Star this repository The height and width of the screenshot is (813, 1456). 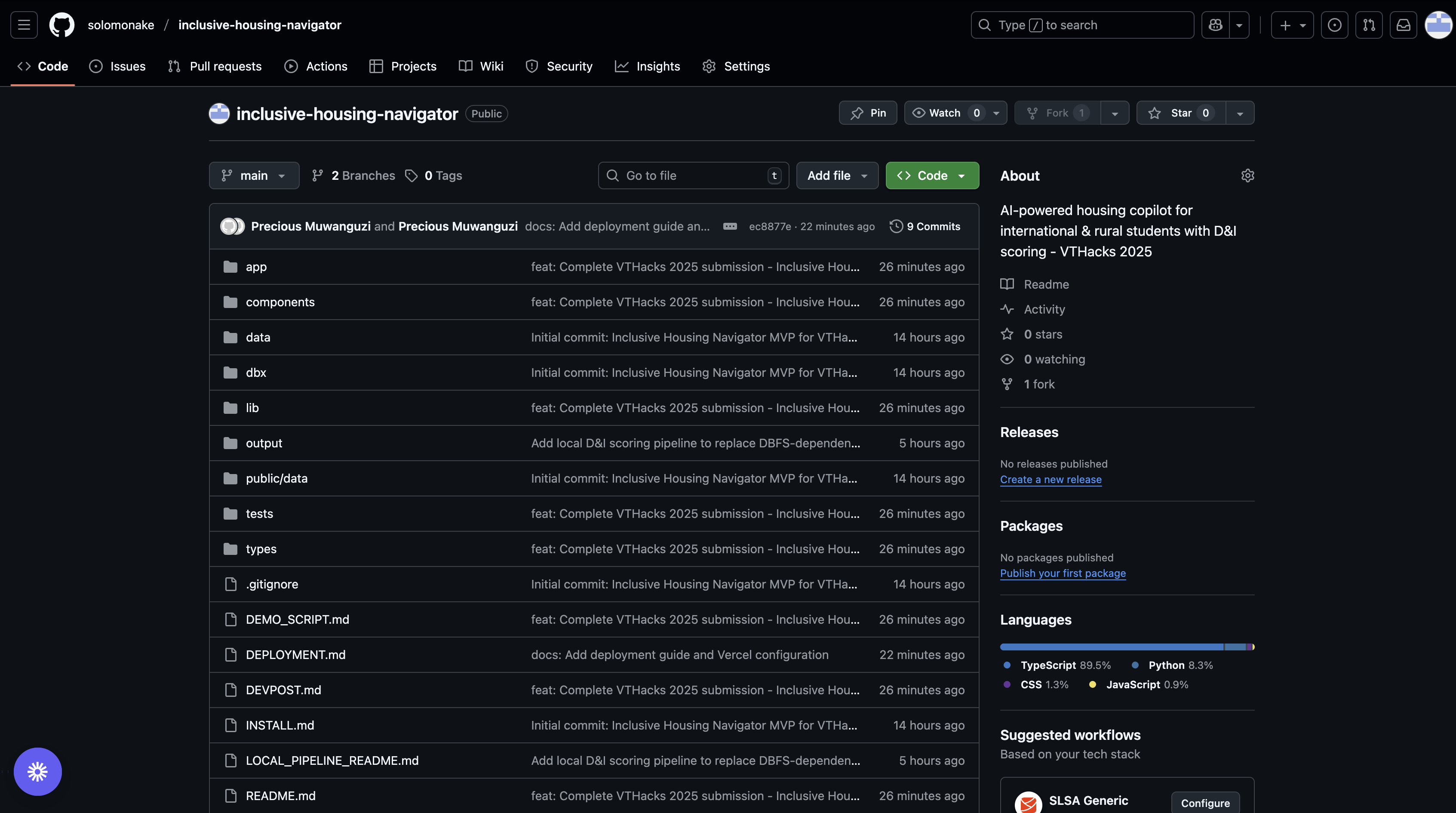1181,113
